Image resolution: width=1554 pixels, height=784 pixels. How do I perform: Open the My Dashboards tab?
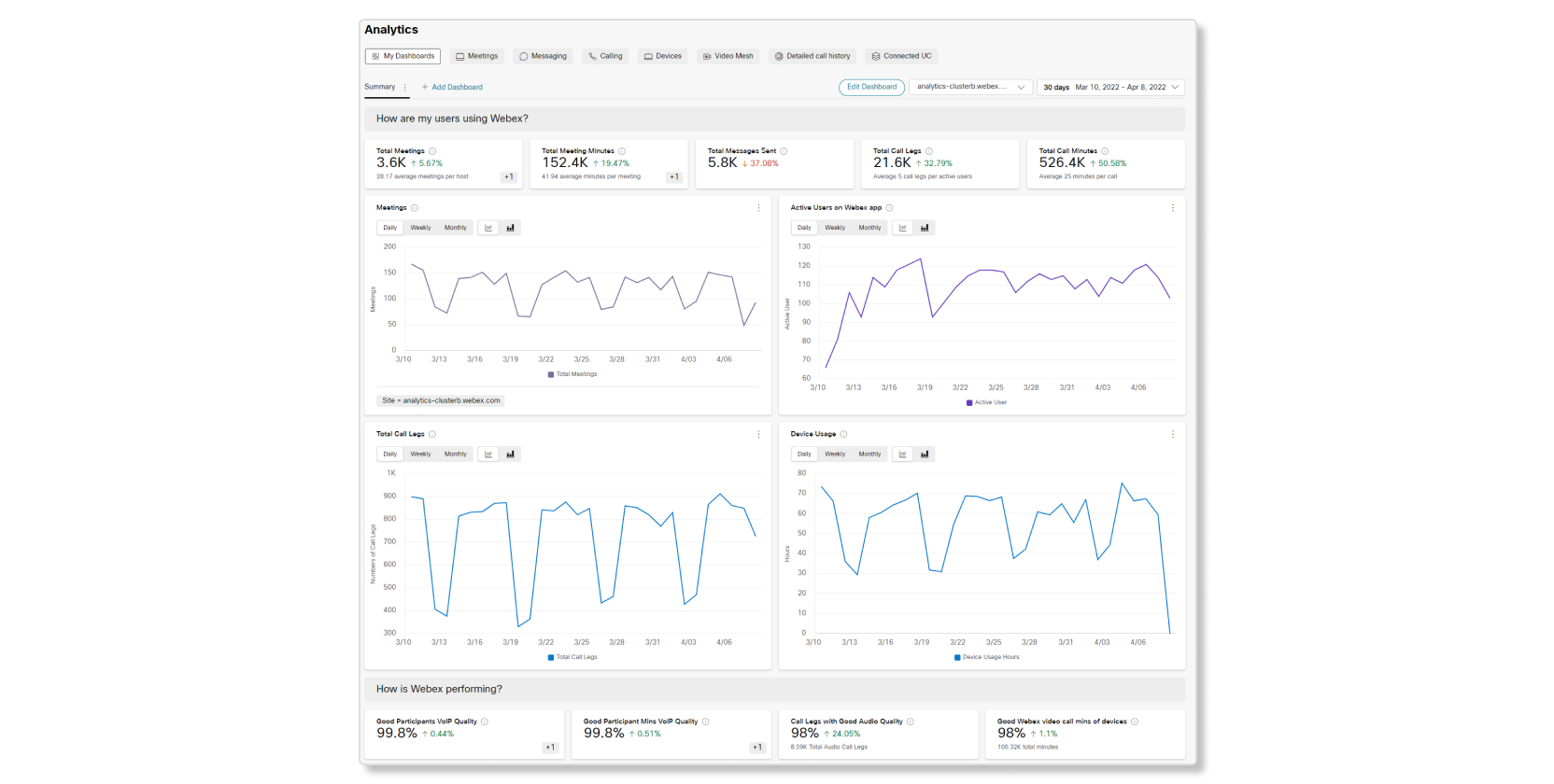tap(403, 56)
